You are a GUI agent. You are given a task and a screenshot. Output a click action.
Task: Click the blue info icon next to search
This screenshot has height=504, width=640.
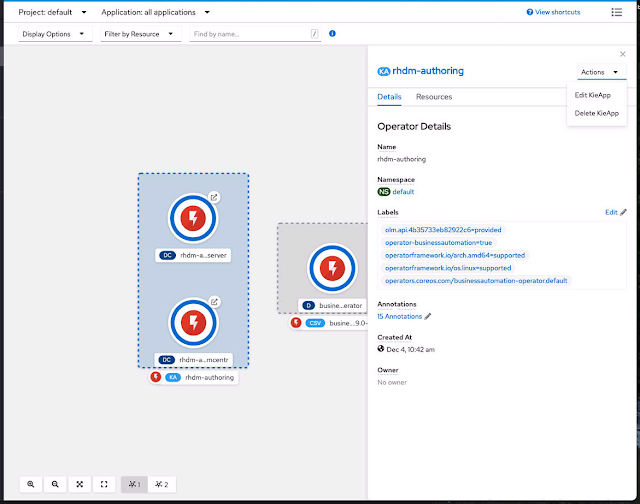[332, 33]
